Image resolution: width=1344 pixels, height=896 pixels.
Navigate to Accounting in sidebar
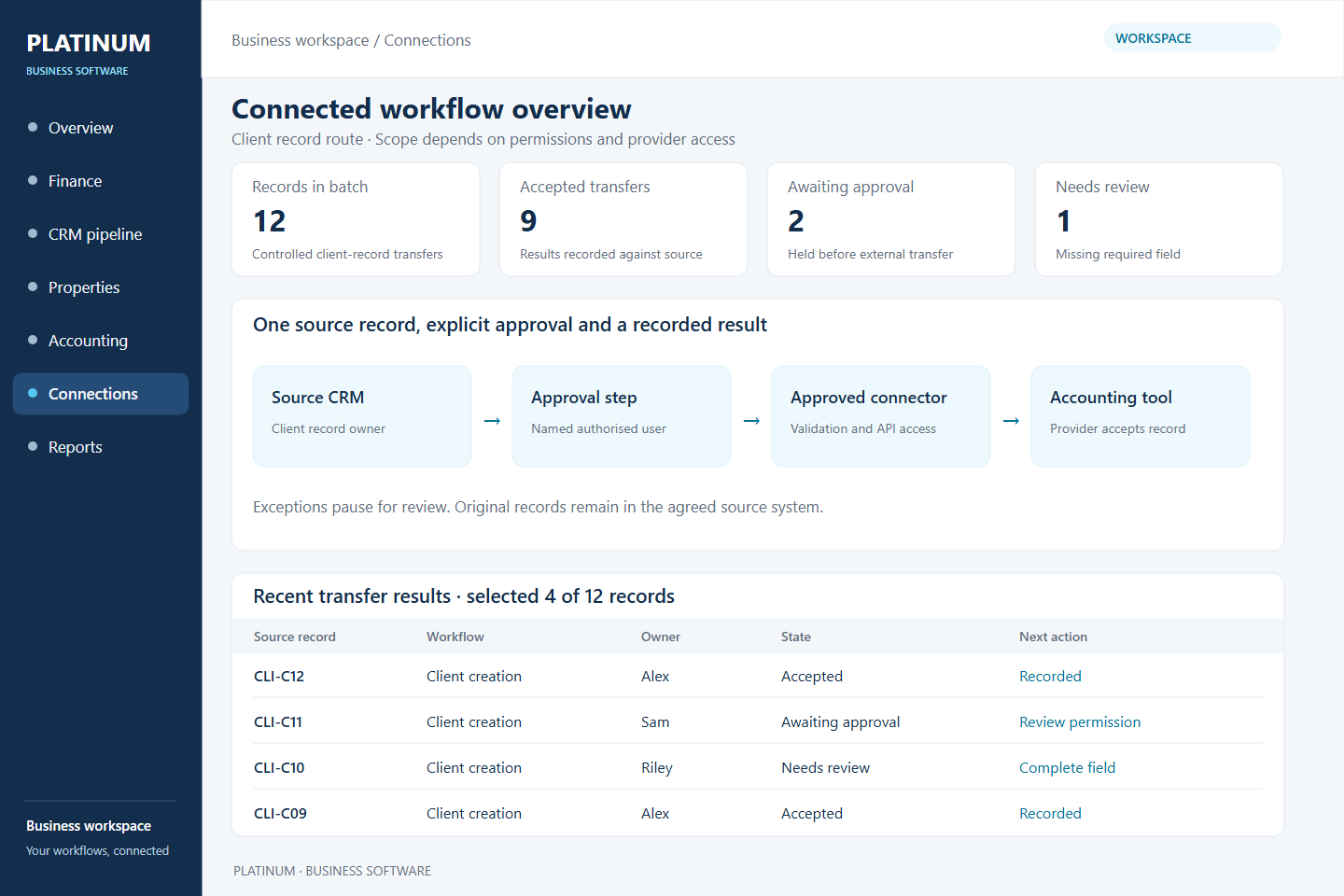point(101,341)
